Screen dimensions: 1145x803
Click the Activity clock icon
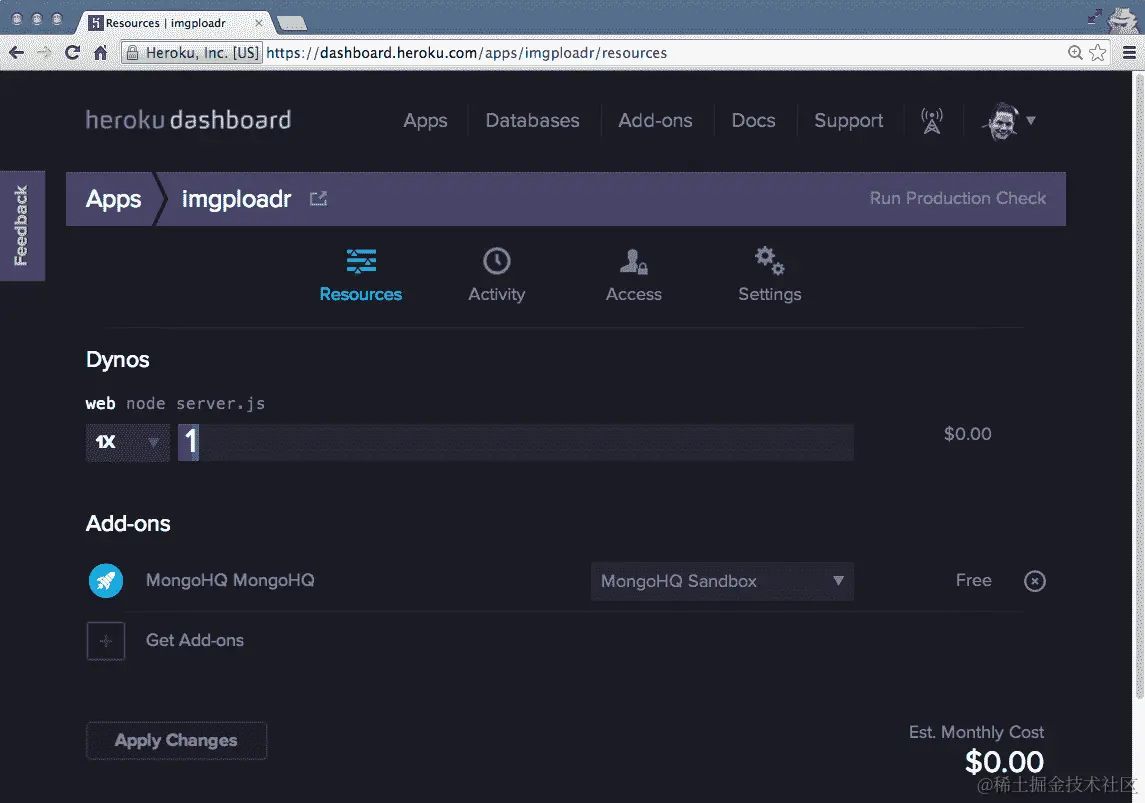tap(497, 261)
